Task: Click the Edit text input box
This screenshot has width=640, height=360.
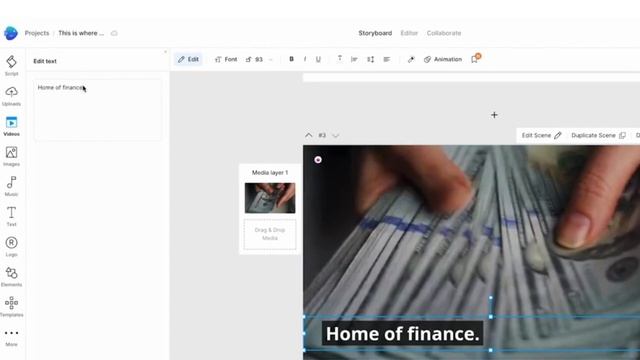Action: pyautogui.click(x=98, y=110)
